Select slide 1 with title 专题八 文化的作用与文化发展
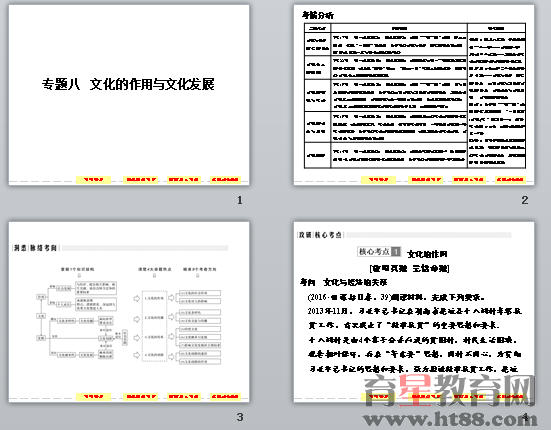 [x=129, y=95]
